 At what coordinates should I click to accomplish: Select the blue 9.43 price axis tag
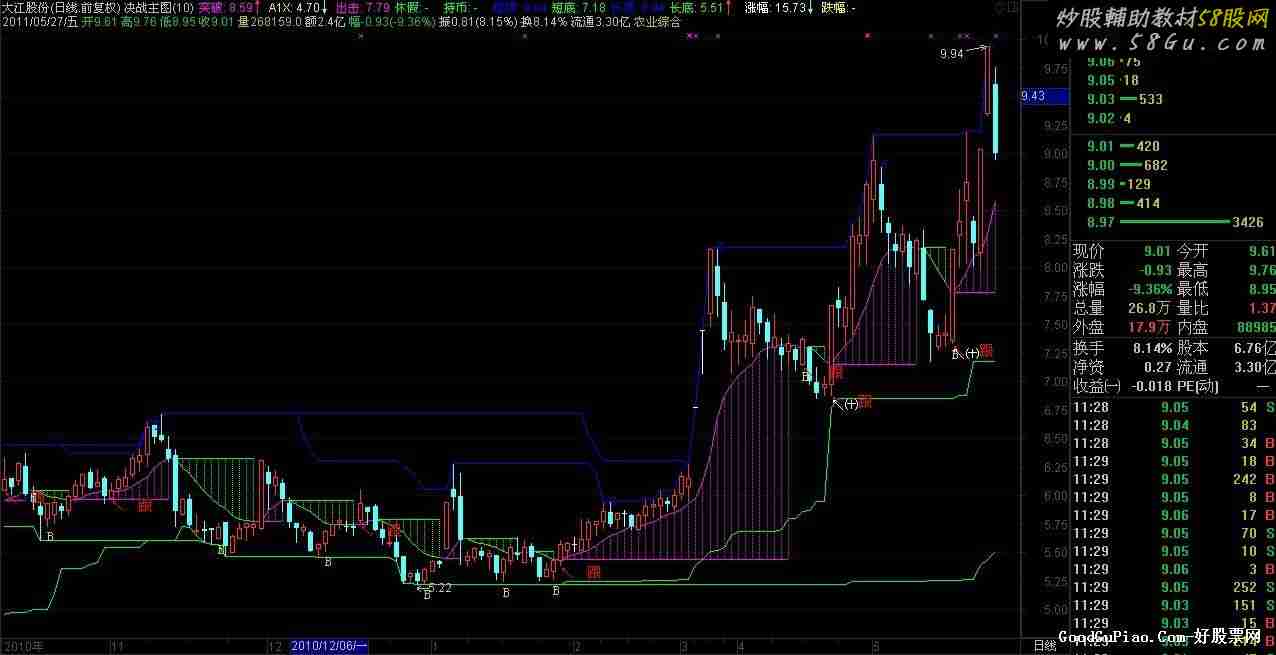coord(1032,96)
